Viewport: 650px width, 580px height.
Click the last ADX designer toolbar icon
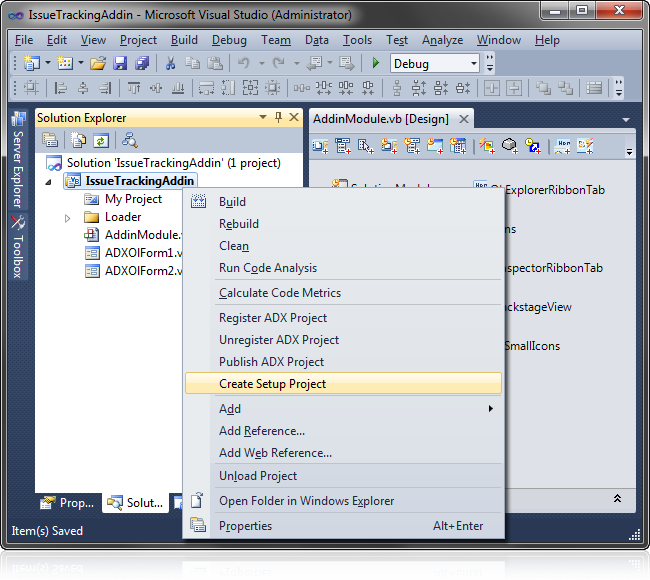(585, 146)
